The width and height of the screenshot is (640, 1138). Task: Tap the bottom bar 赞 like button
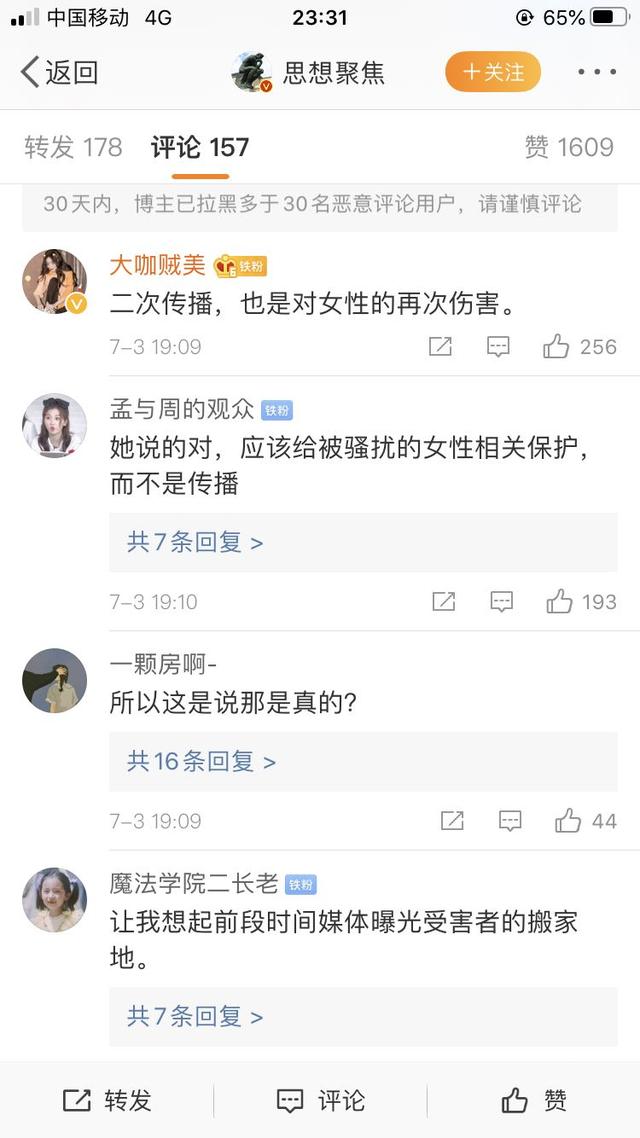pyautogui.click(x=533, y=1101)
